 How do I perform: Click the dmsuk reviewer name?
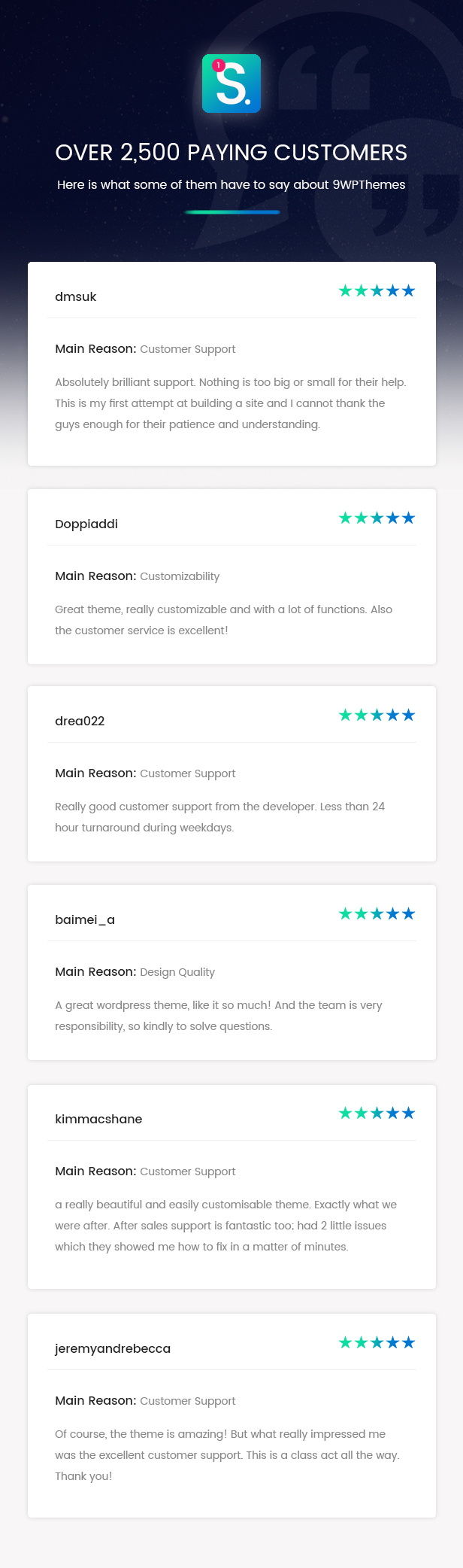pyautogui.click(x=76, y=297)
